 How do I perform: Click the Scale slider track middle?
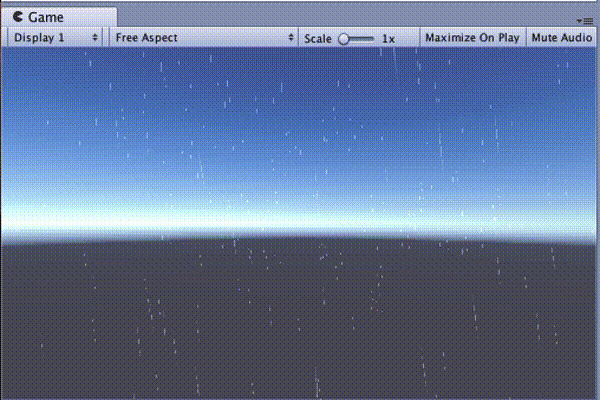(358, 38)
